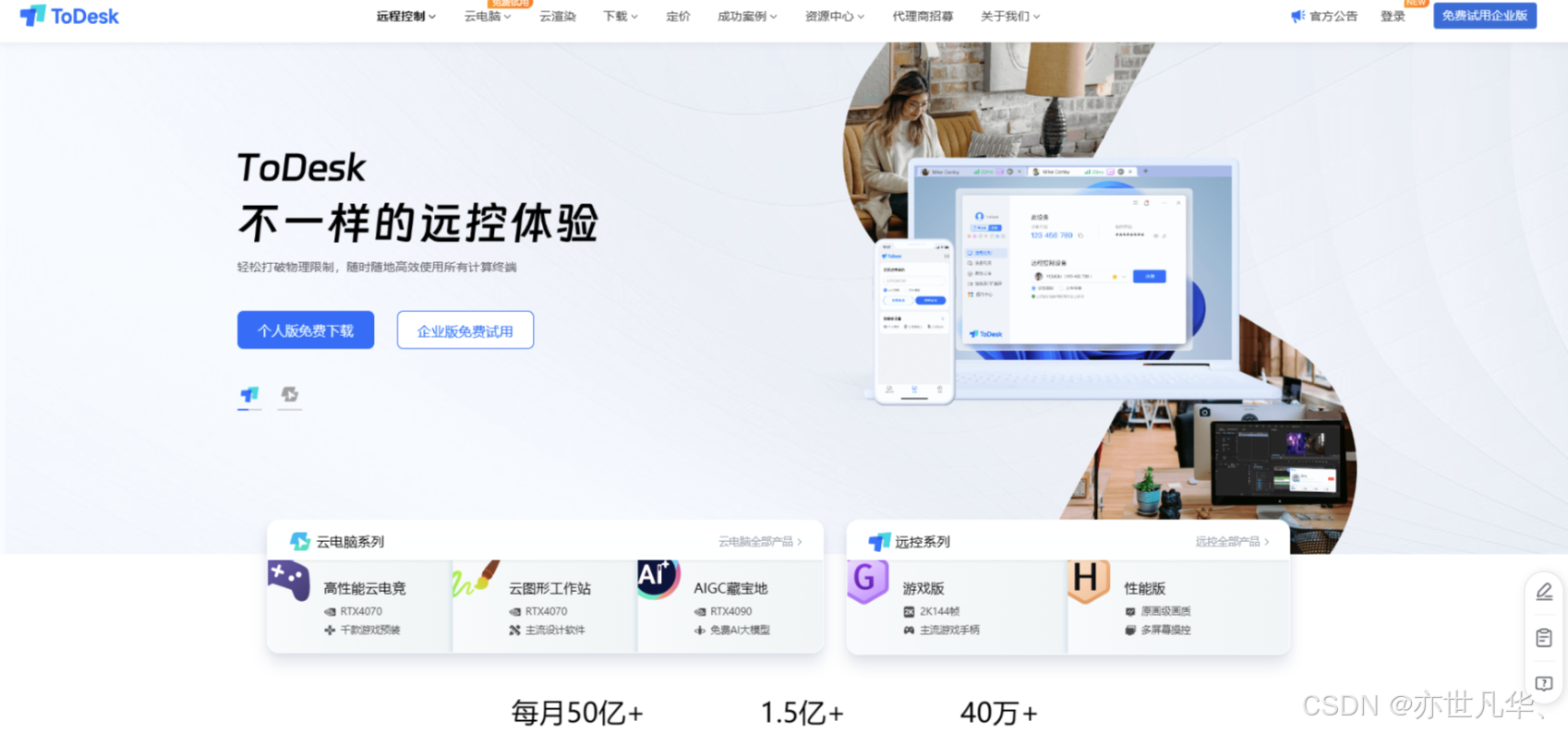Select the ToDesk remote control banner tab icon
The width and height of the screenshot is (1568, 733).
(x=249, y=395)
